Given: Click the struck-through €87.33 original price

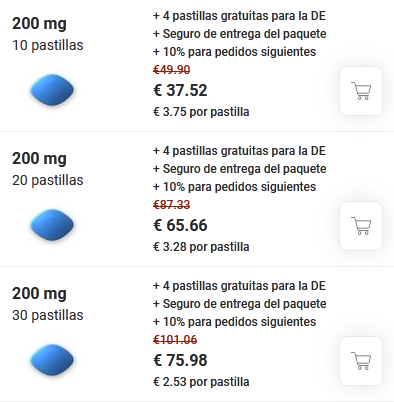Looking at the screenshot, I should click(x=172, y=205).
